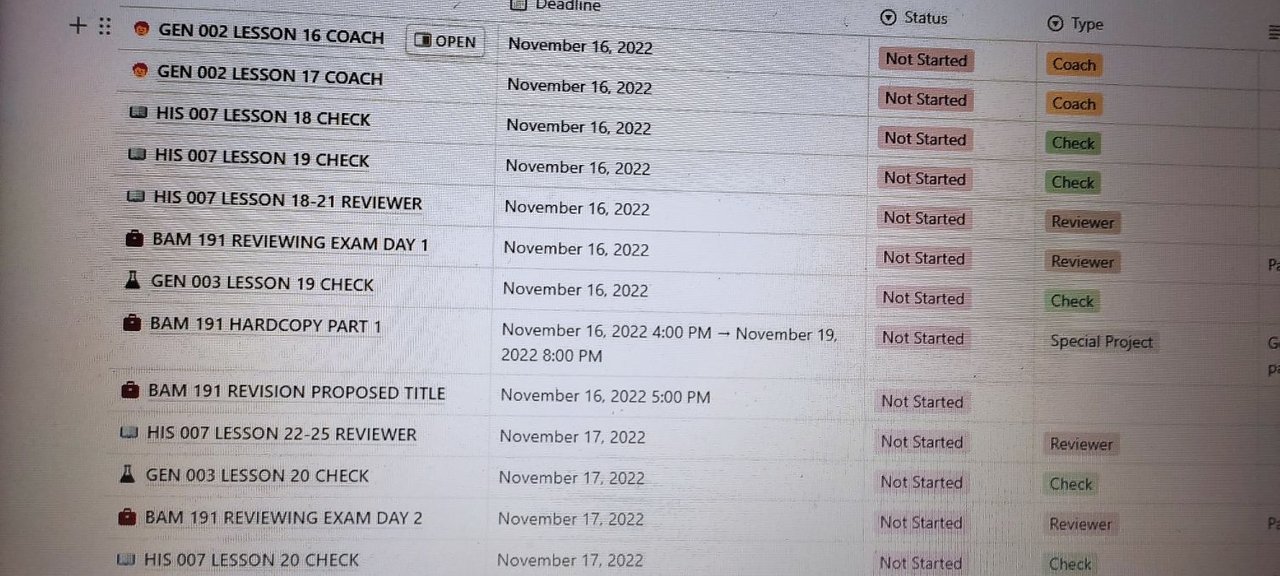This screenshot has height=576, width=1280.
Task: Open the GEN 002 LESSON 17 COACH page
Action: pyautogui.click(x=270, y=75)
